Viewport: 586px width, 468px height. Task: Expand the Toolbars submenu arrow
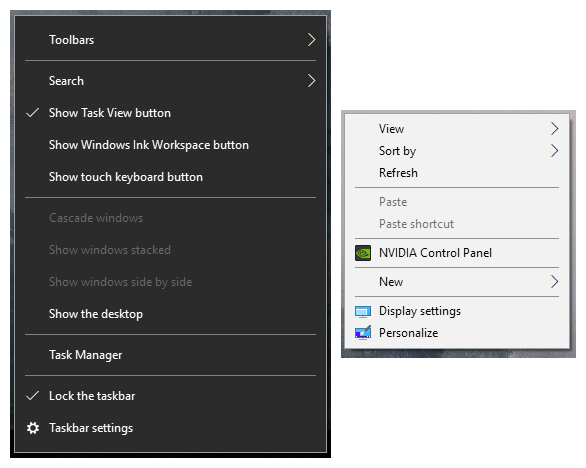click(x=311, y=40)
